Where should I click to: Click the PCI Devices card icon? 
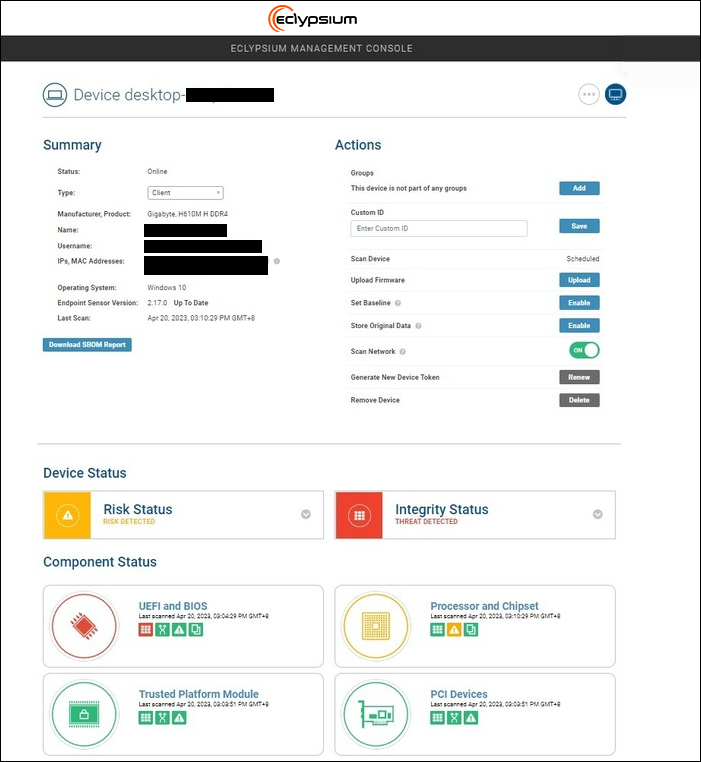376,714
